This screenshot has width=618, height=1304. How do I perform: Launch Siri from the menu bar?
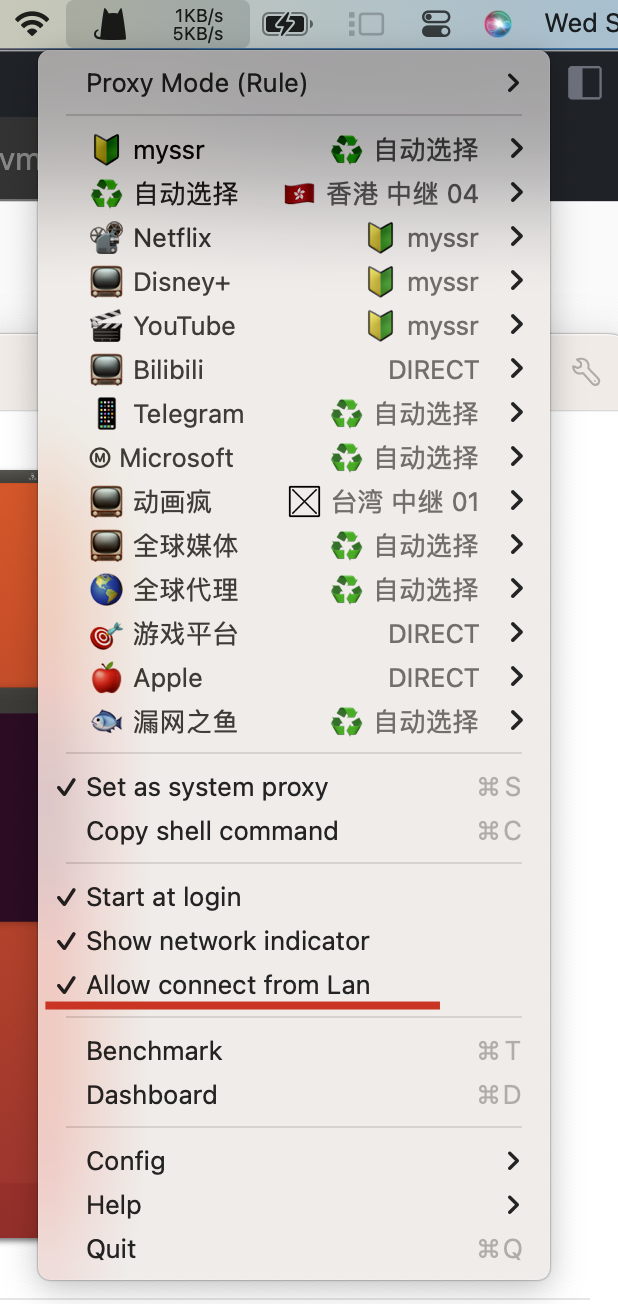[498, 23]
